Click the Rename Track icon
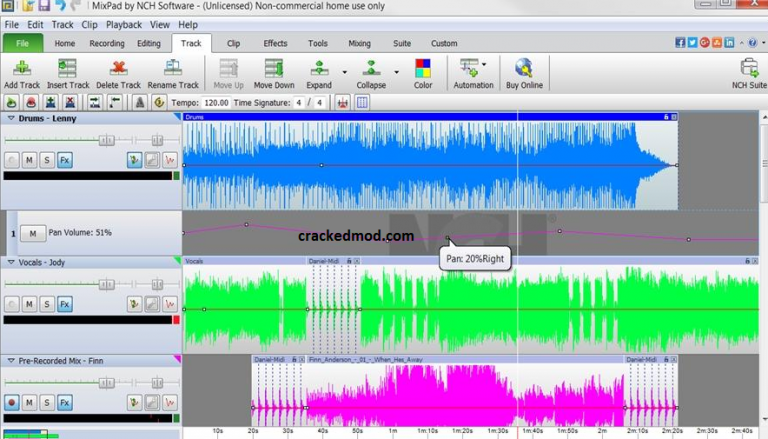Viewport: 768px width, 439px height. pyautogui.click(x=172, y=68)
